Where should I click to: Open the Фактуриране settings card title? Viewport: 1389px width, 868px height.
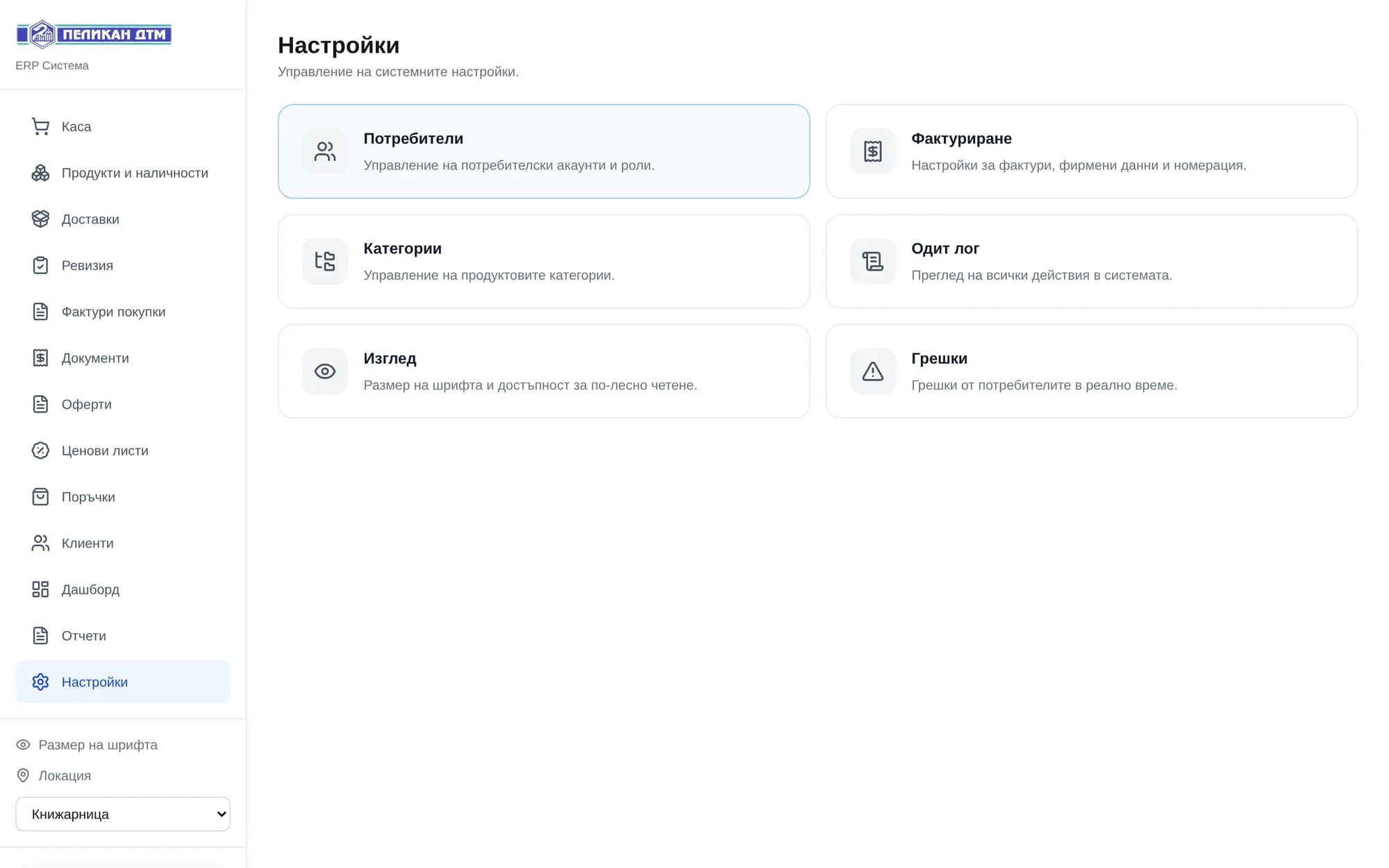[x=961, y=138]
